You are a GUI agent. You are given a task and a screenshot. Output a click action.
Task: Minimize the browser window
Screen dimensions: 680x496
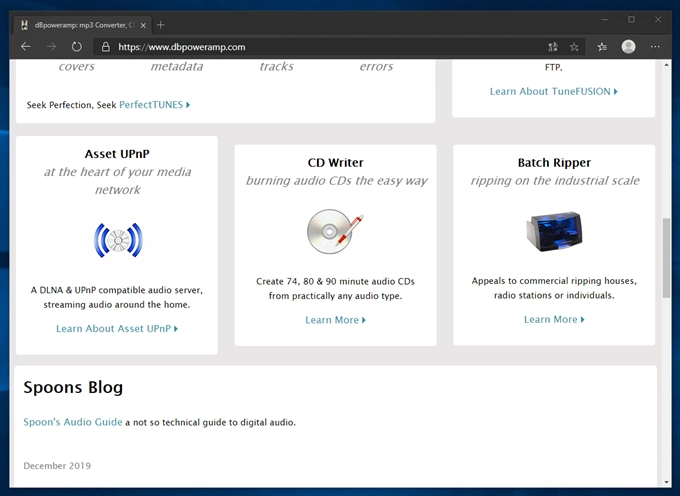click(x=605, y=20)
